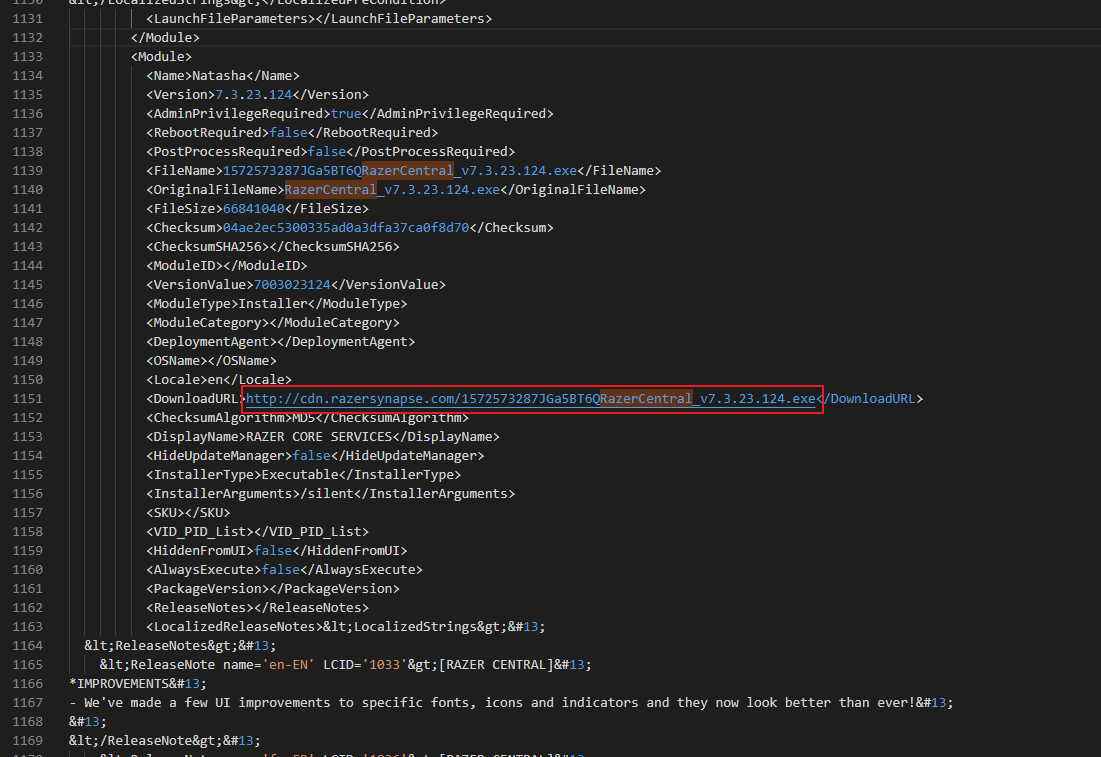
Task: Click line number 1151 in the gutter
Action: 27,399
